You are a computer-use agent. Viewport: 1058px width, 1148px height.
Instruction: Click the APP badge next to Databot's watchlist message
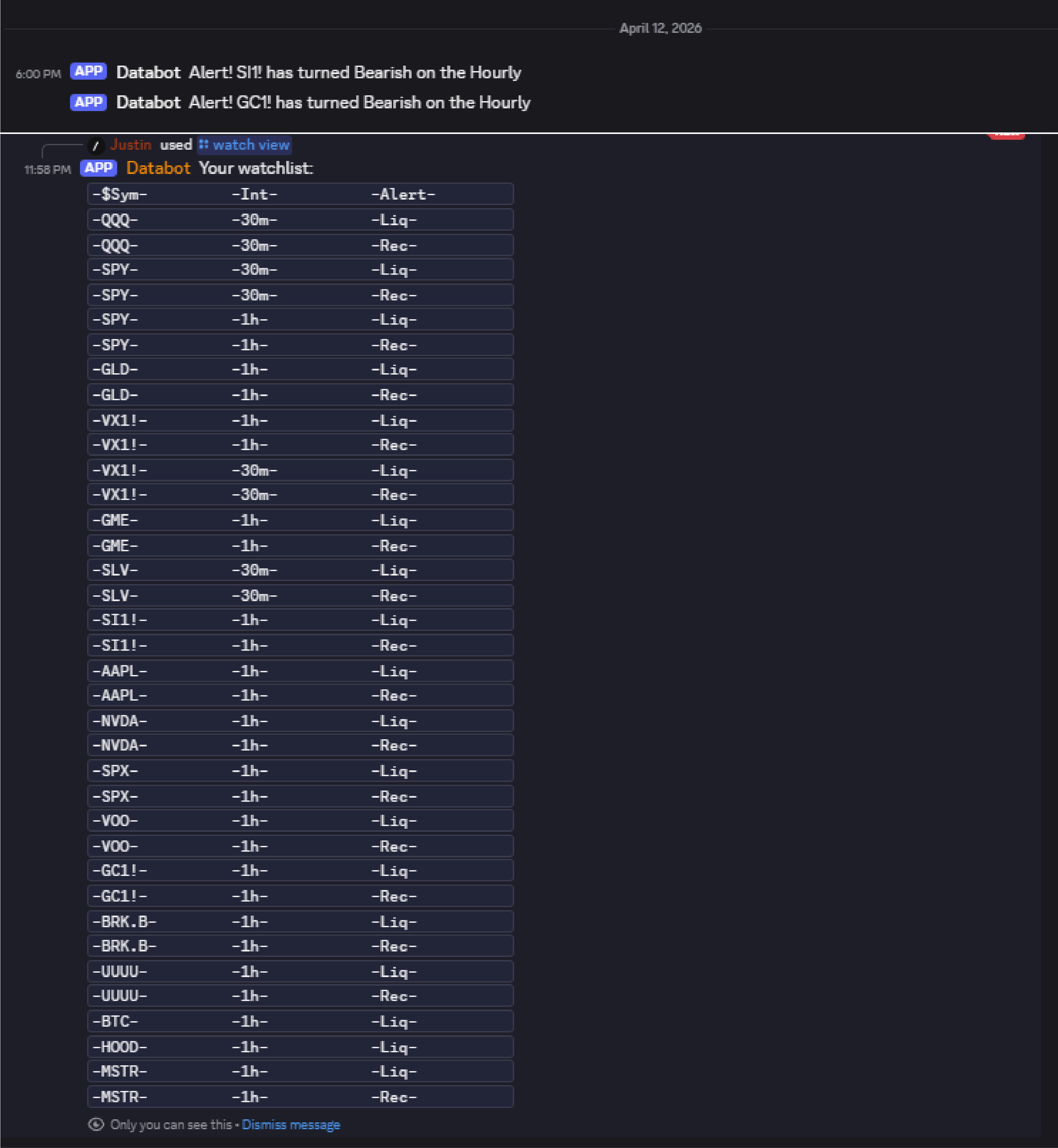click(x=98, y=168)
